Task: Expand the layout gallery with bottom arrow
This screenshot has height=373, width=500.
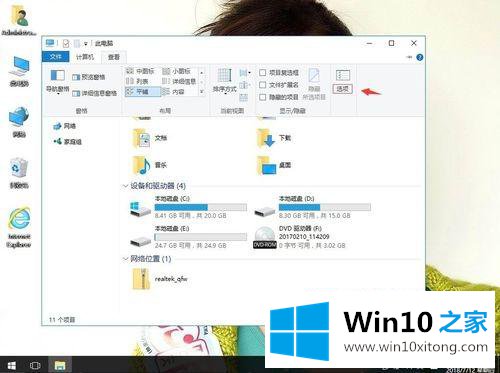Action: coord(202,91)
